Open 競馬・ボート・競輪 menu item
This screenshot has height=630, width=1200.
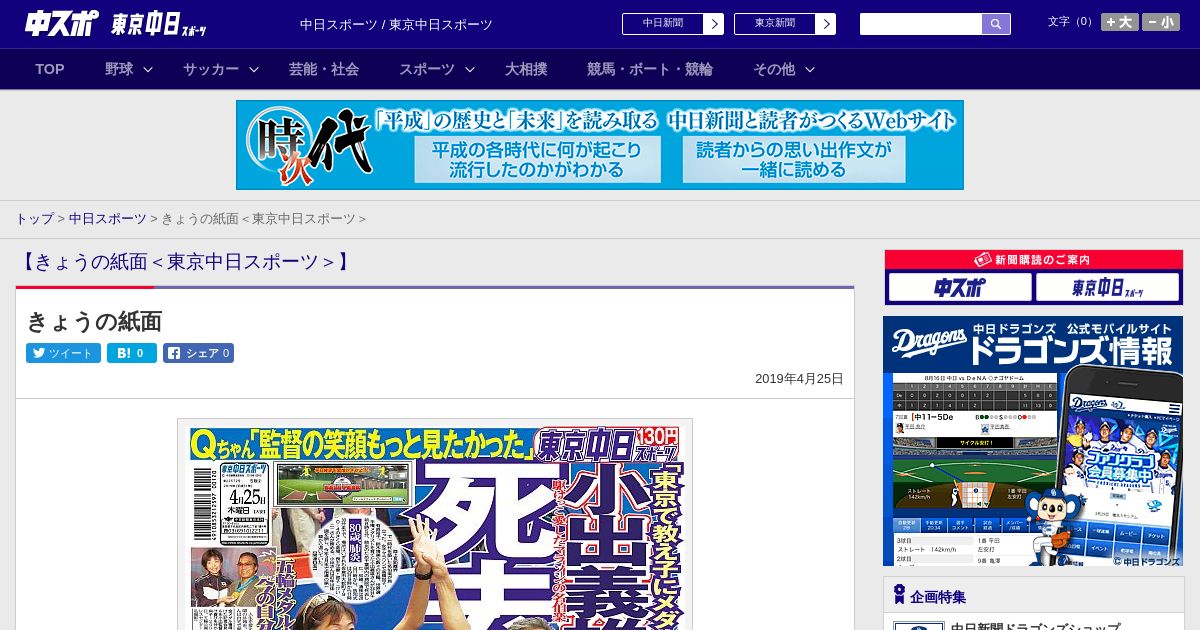[650, 69]
